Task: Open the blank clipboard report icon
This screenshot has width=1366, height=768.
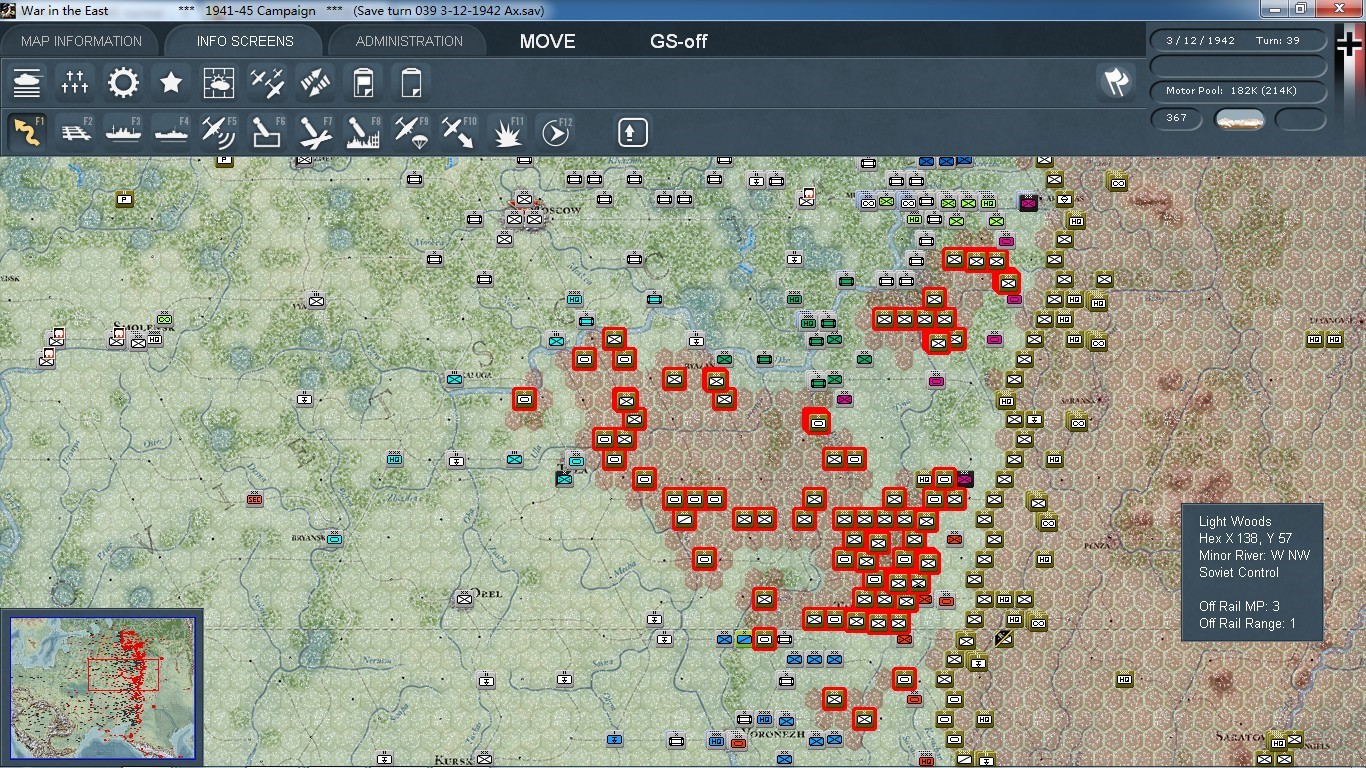Action: [x=411, y=82]
